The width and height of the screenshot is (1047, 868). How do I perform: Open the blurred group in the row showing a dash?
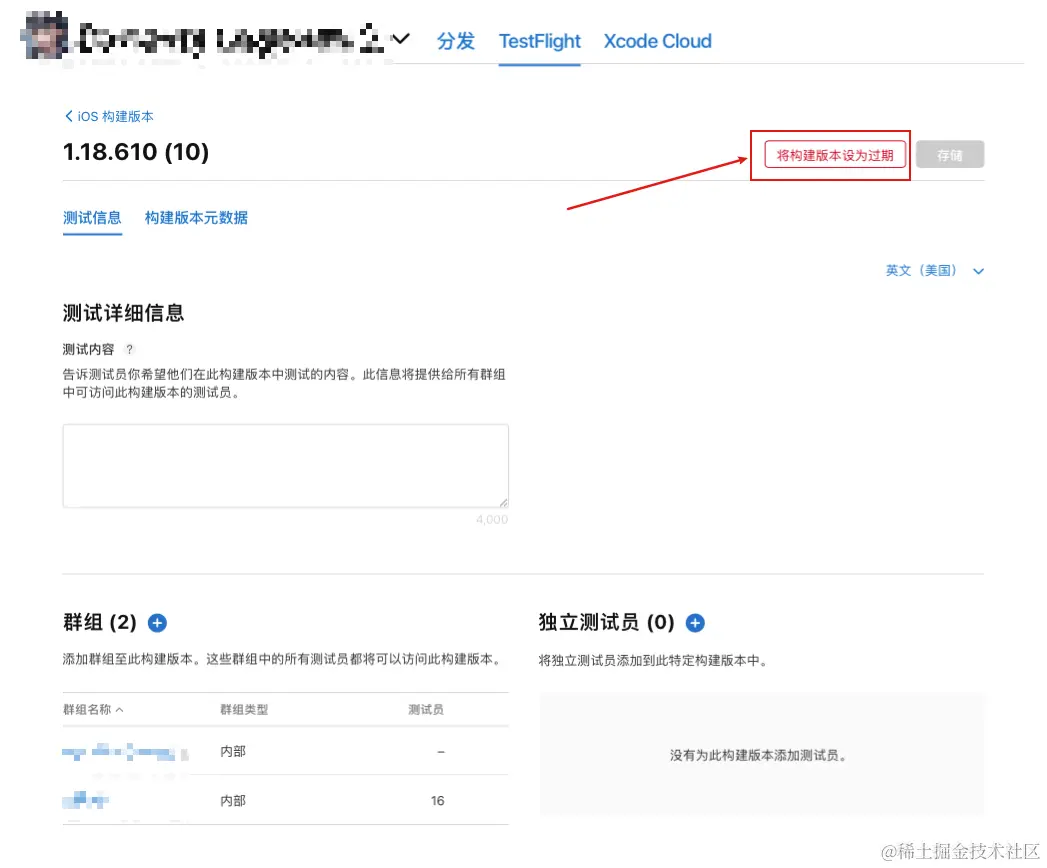coord(125,752)
